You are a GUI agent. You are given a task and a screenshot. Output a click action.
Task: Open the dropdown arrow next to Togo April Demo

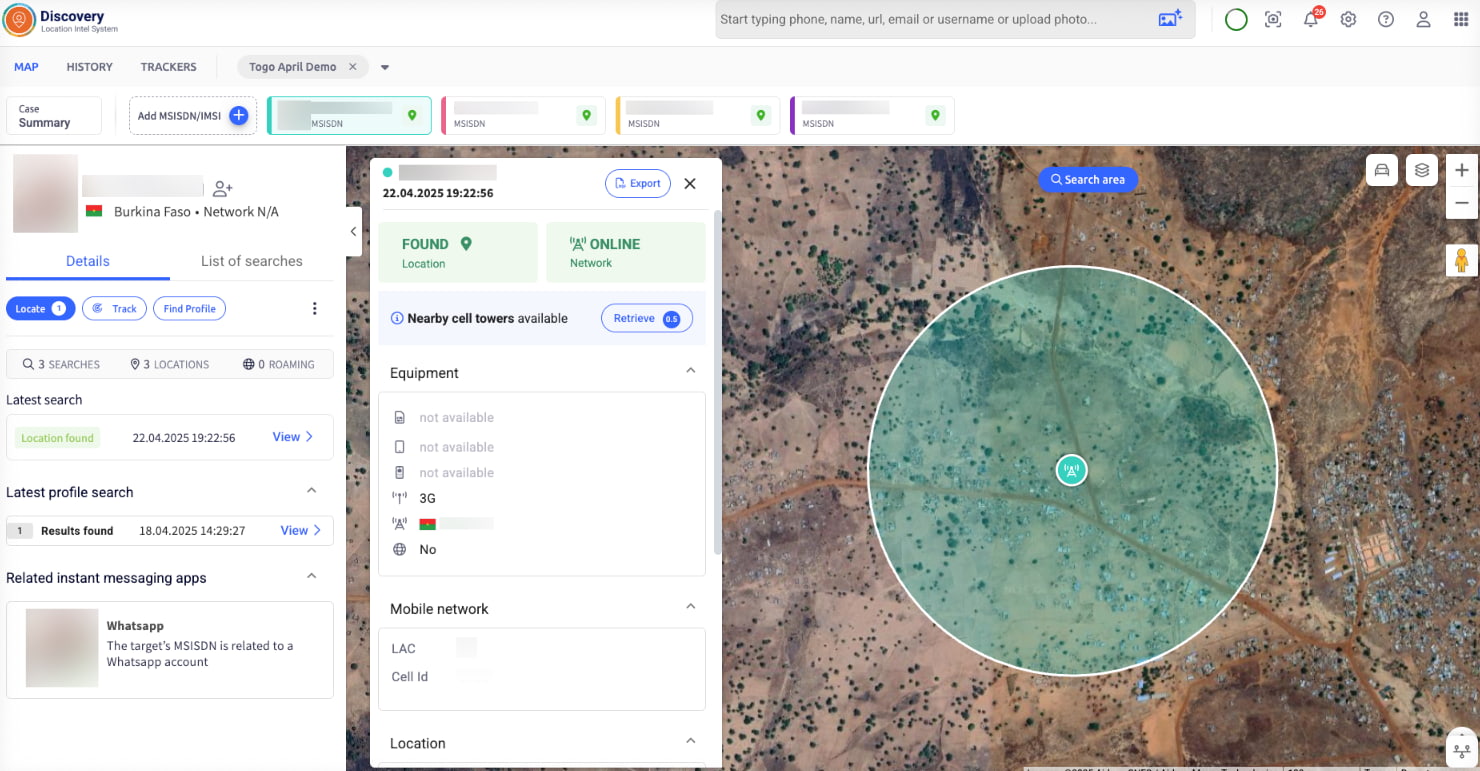[x=385, y=68]
